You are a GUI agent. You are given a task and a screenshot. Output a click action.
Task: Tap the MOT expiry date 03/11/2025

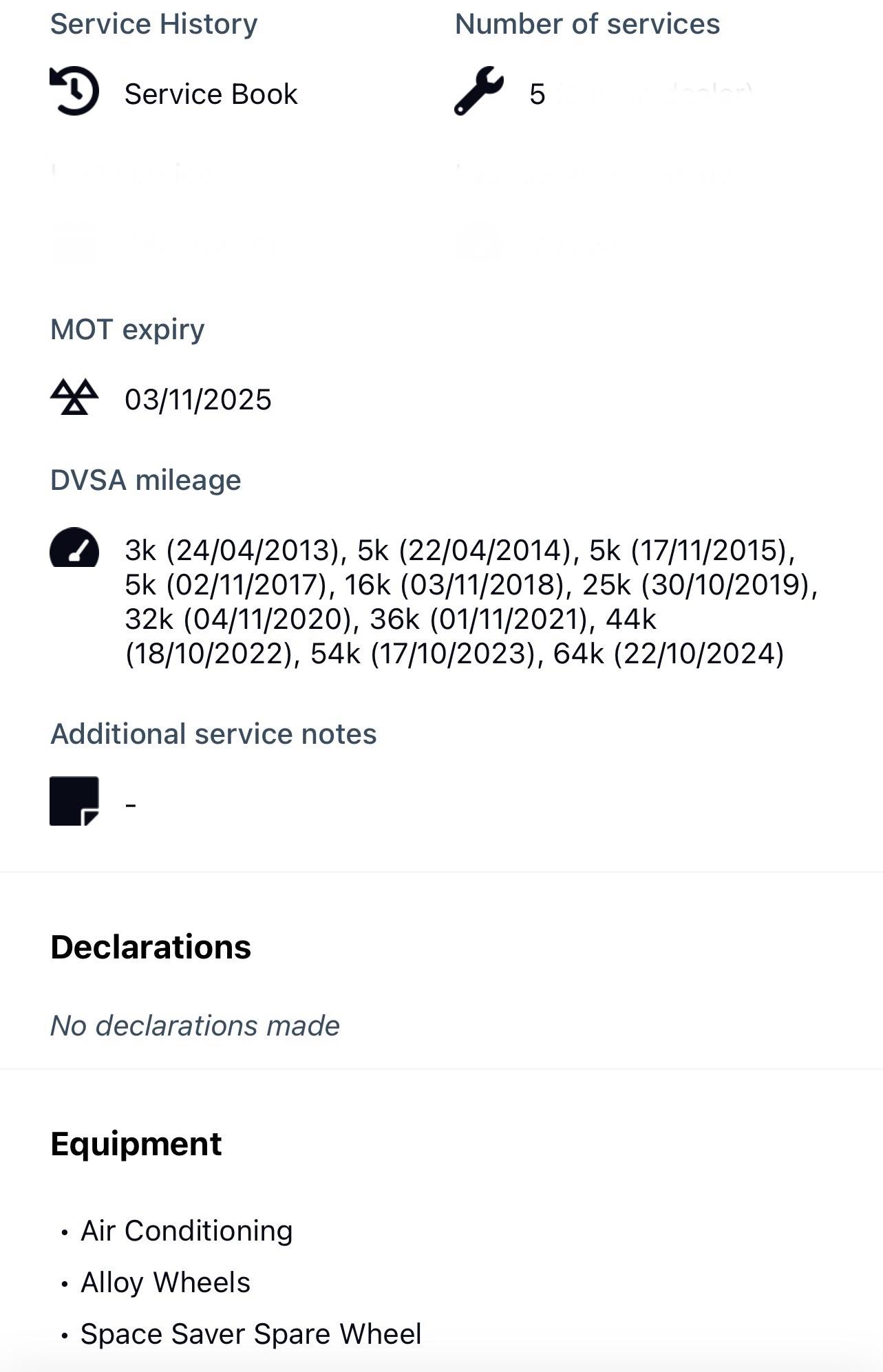click(198, 400)
